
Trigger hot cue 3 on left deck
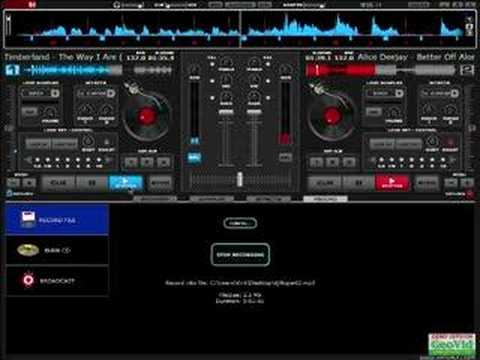(x=164, y=162)
